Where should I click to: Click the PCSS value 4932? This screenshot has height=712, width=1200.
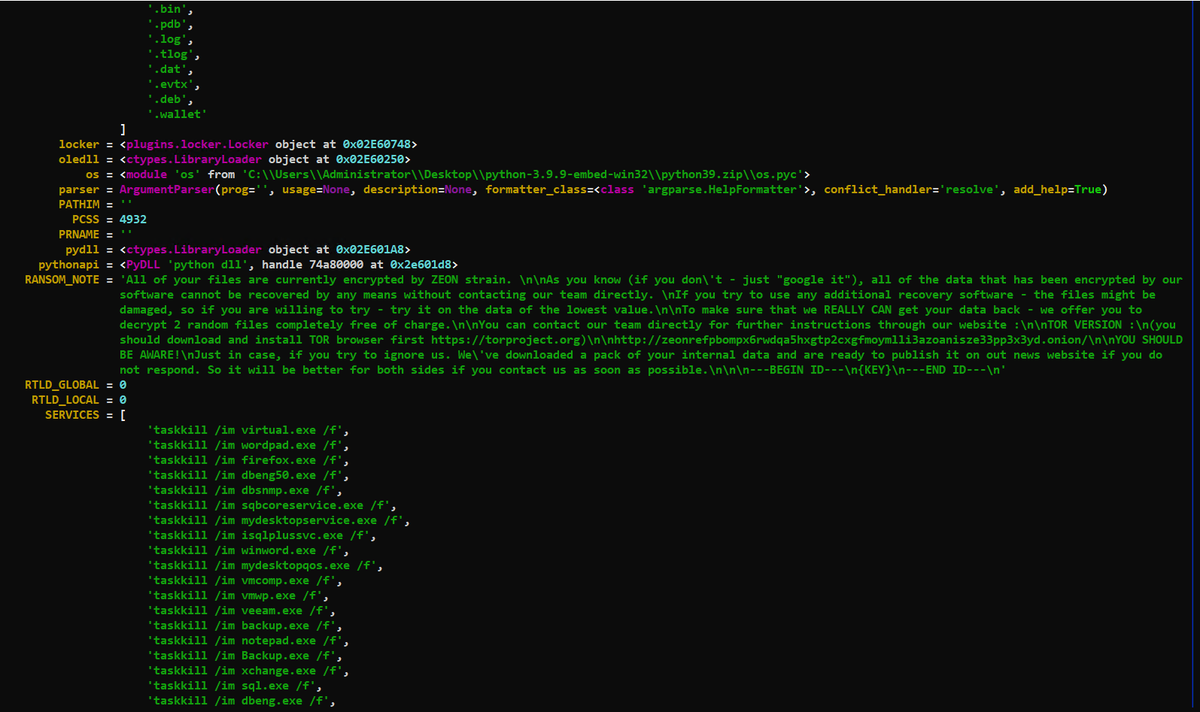point(132,219)
